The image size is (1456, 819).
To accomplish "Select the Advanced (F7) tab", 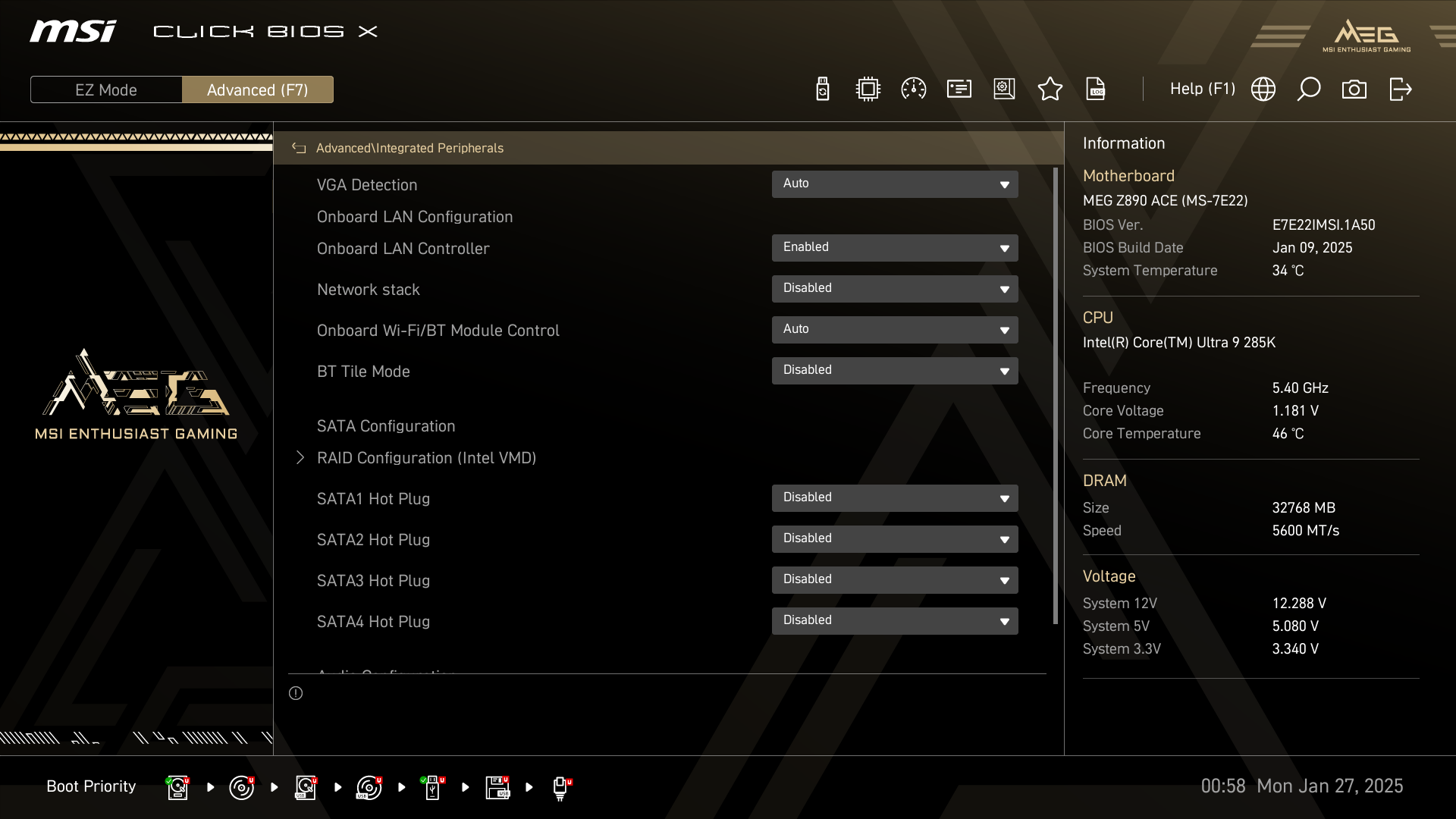I will coord(257,89).
